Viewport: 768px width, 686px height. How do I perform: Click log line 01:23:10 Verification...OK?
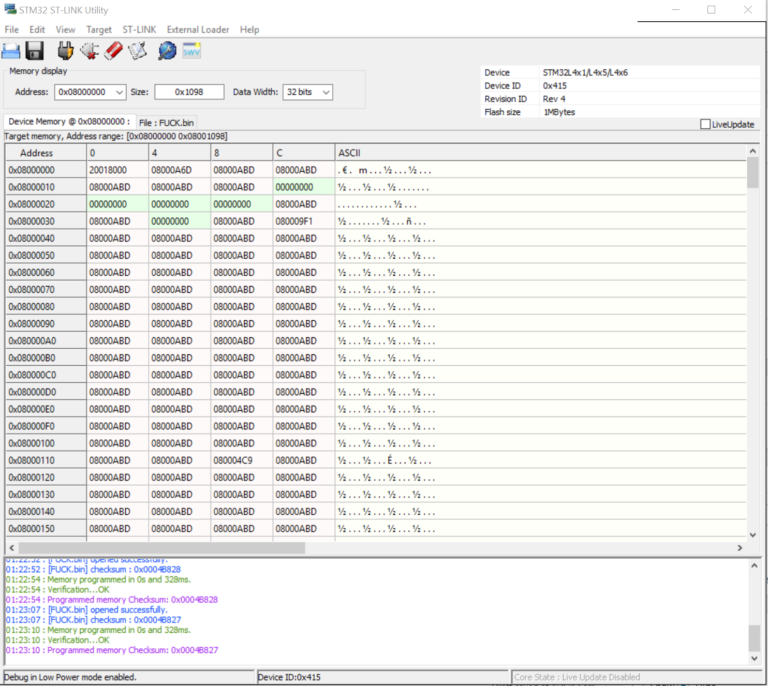pyautogui.click(x=57, y=640)
